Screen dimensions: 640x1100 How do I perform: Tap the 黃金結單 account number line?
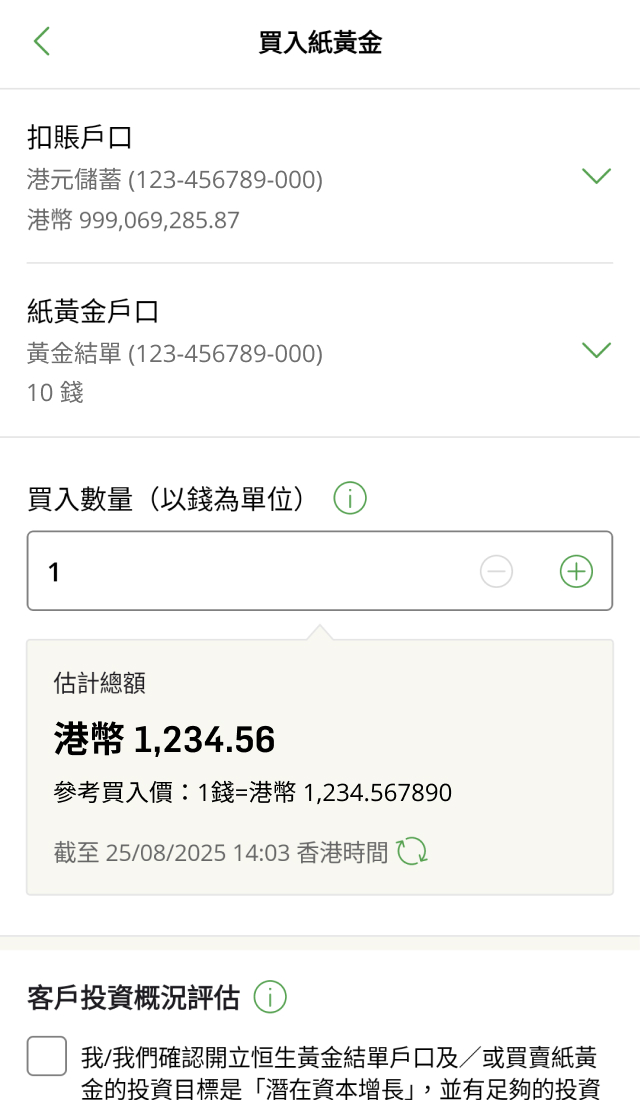175,354
